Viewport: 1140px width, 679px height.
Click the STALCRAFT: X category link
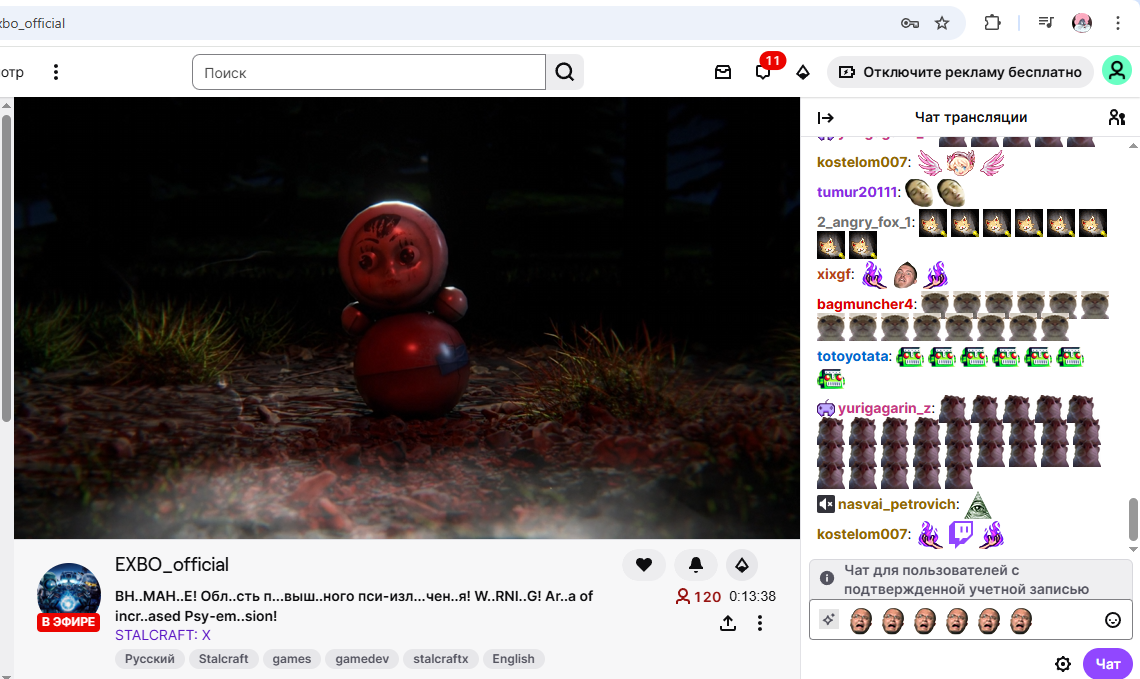[163, 635]
